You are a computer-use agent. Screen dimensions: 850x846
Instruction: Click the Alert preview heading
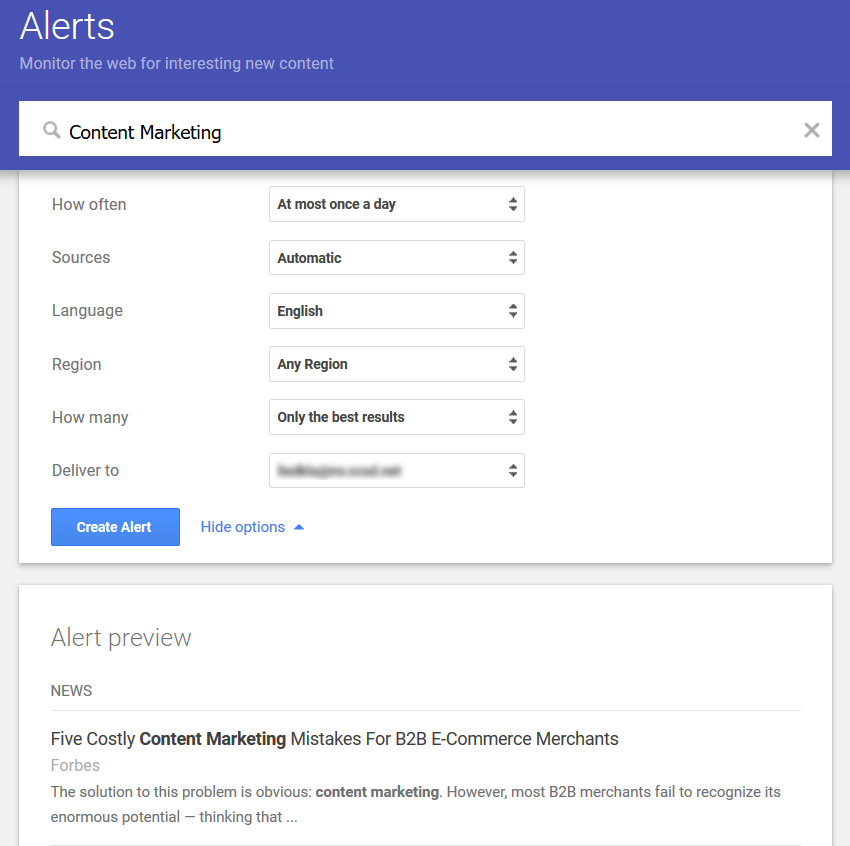[x=121, y=638]
